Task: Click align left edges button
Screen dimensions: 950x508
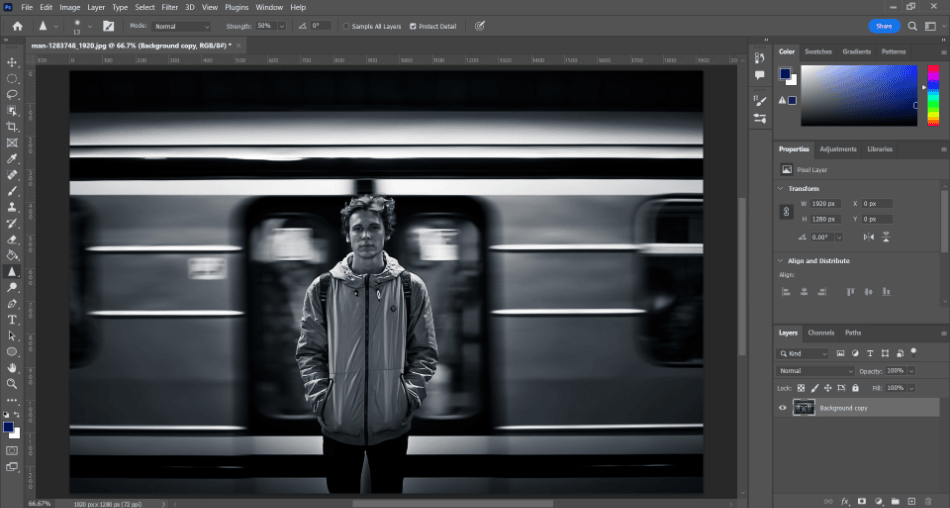Action: coord(786,292)
